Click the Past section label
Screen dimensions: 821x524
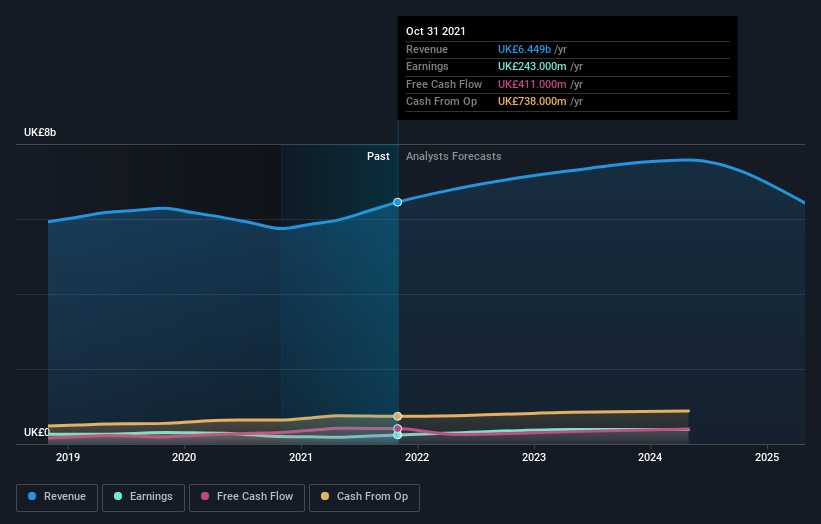point(378,157)
